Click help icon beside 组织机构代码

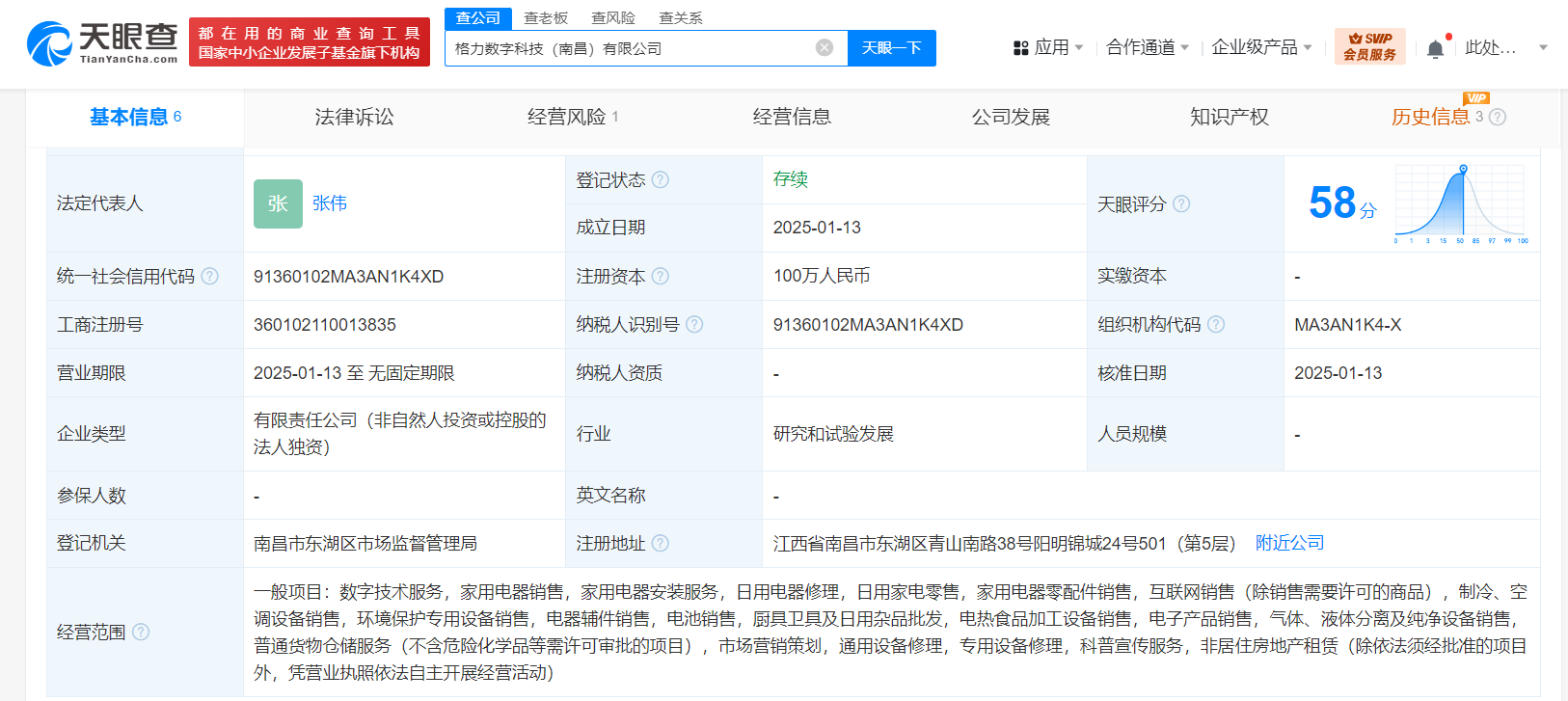point(1216,325)
